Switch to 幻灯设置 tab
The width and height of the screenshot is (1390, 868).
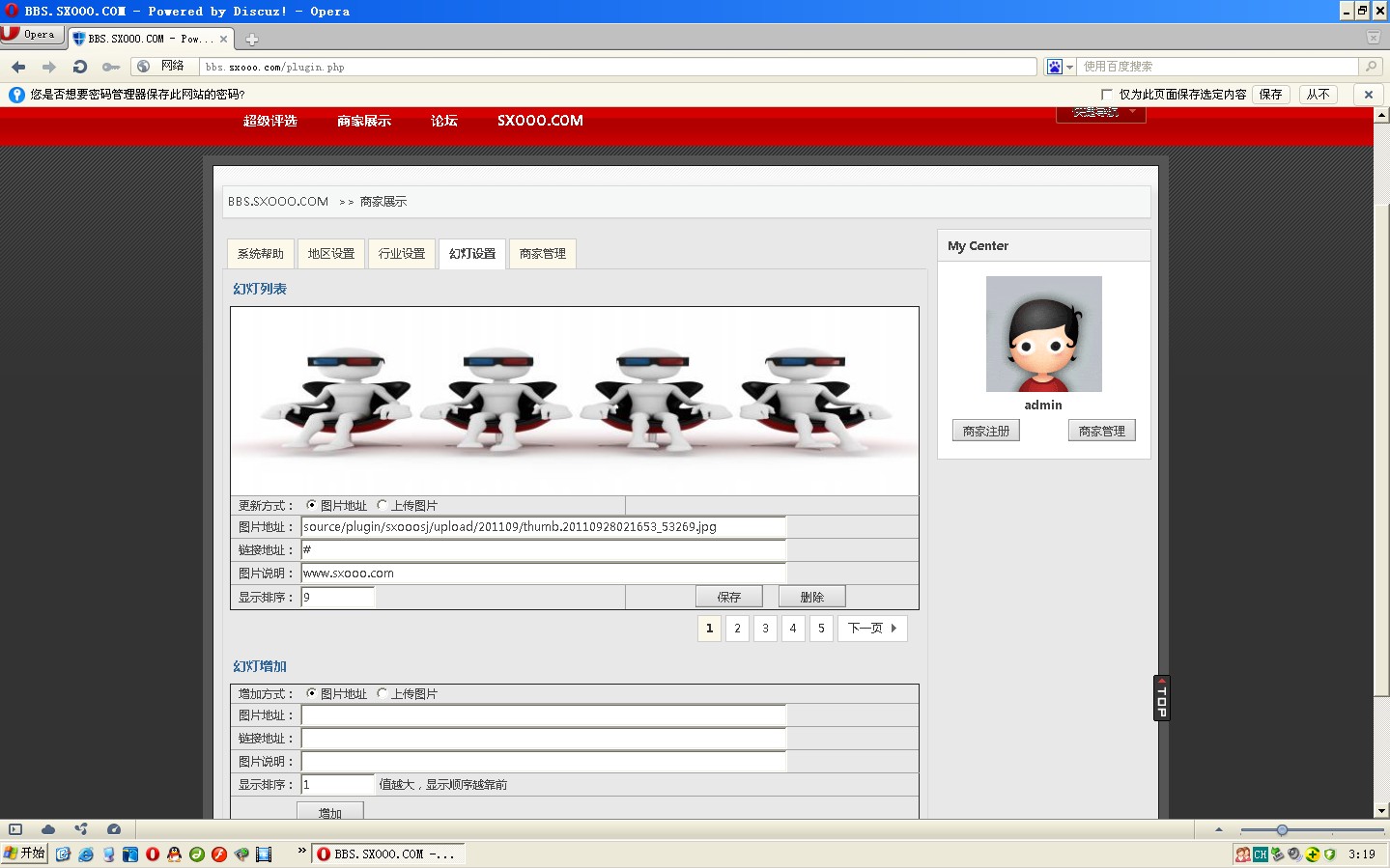[x=472, y=254]
